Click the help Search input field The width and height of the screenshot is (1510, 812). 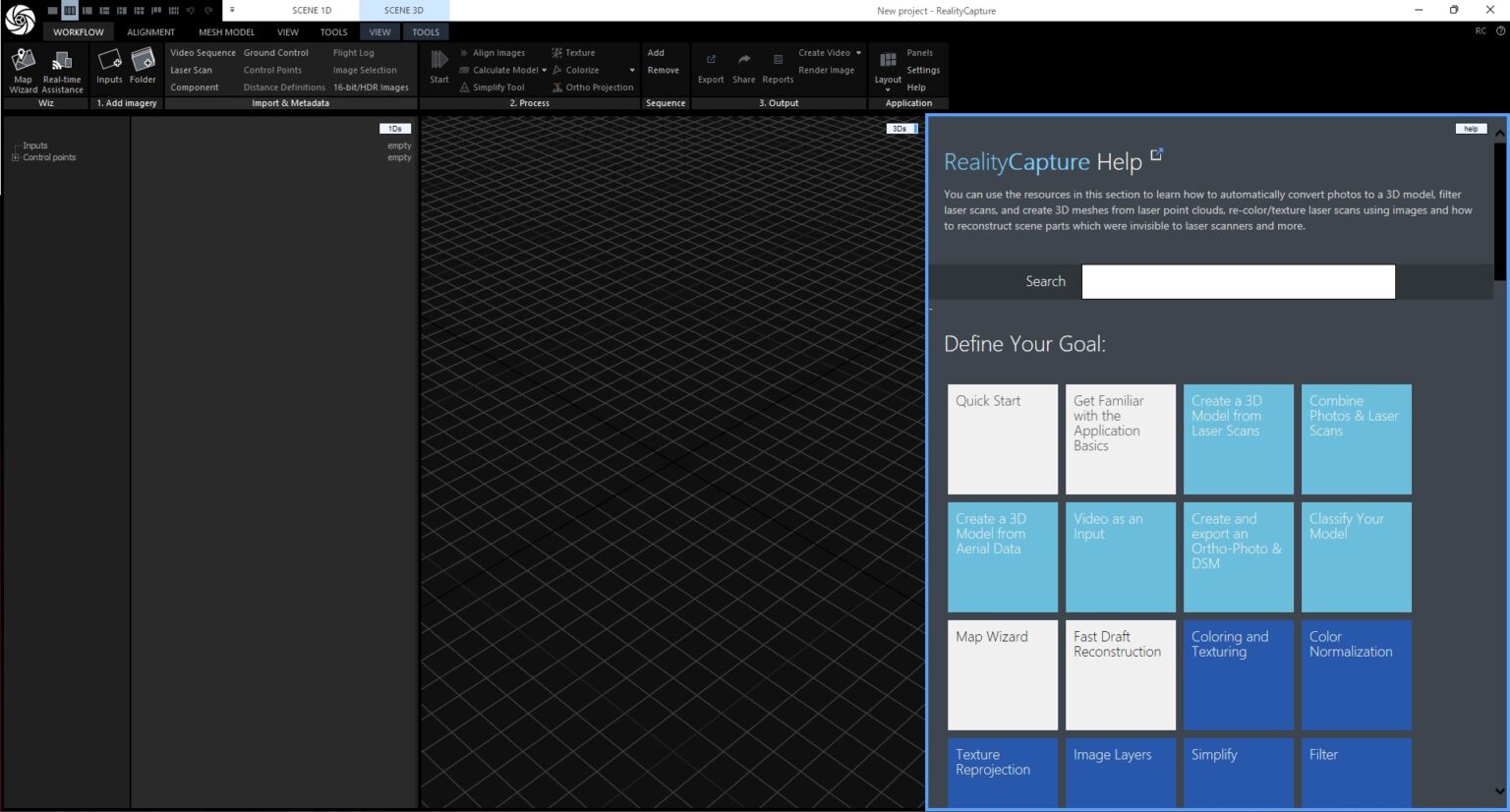[1238, 281]
